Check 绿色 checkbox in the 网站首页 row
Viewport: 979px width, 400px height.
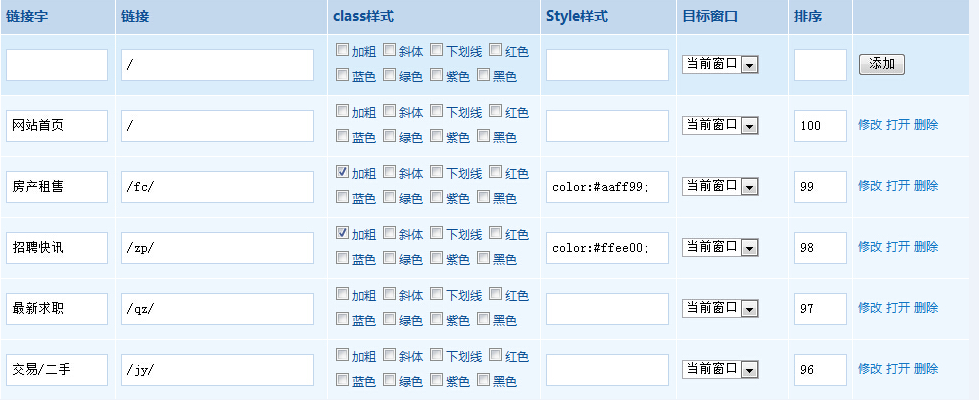tap(390, 135)
